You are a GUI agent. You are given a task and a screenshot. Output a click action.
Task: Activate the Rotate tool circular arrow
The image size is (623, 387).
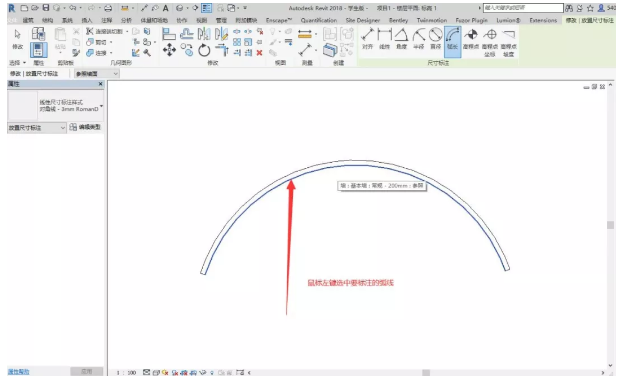click(204, 50)
